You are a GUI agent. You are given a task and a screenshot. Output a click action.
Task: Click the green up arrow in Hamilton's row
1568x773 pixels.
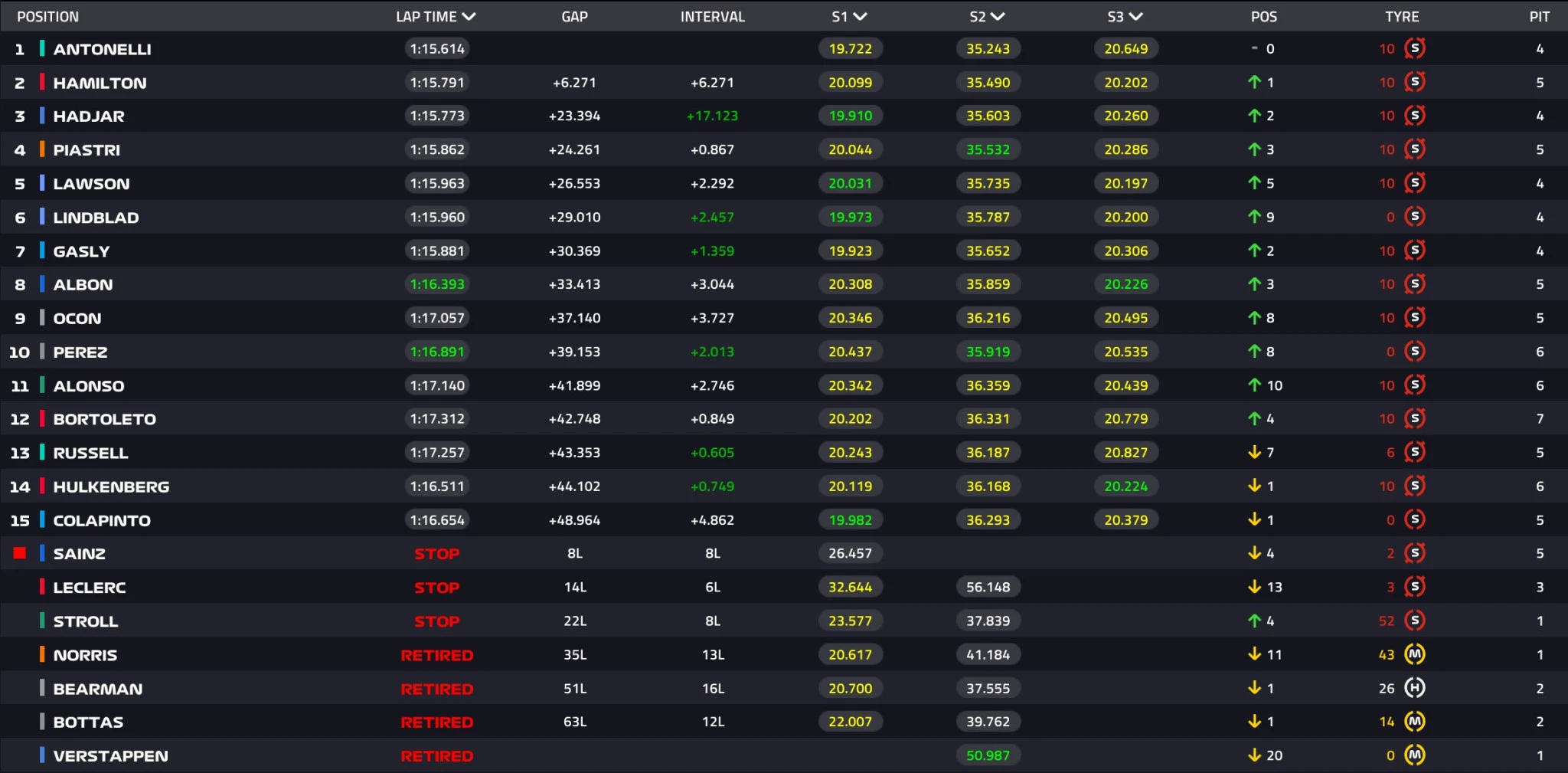(x=1254, y=82)
